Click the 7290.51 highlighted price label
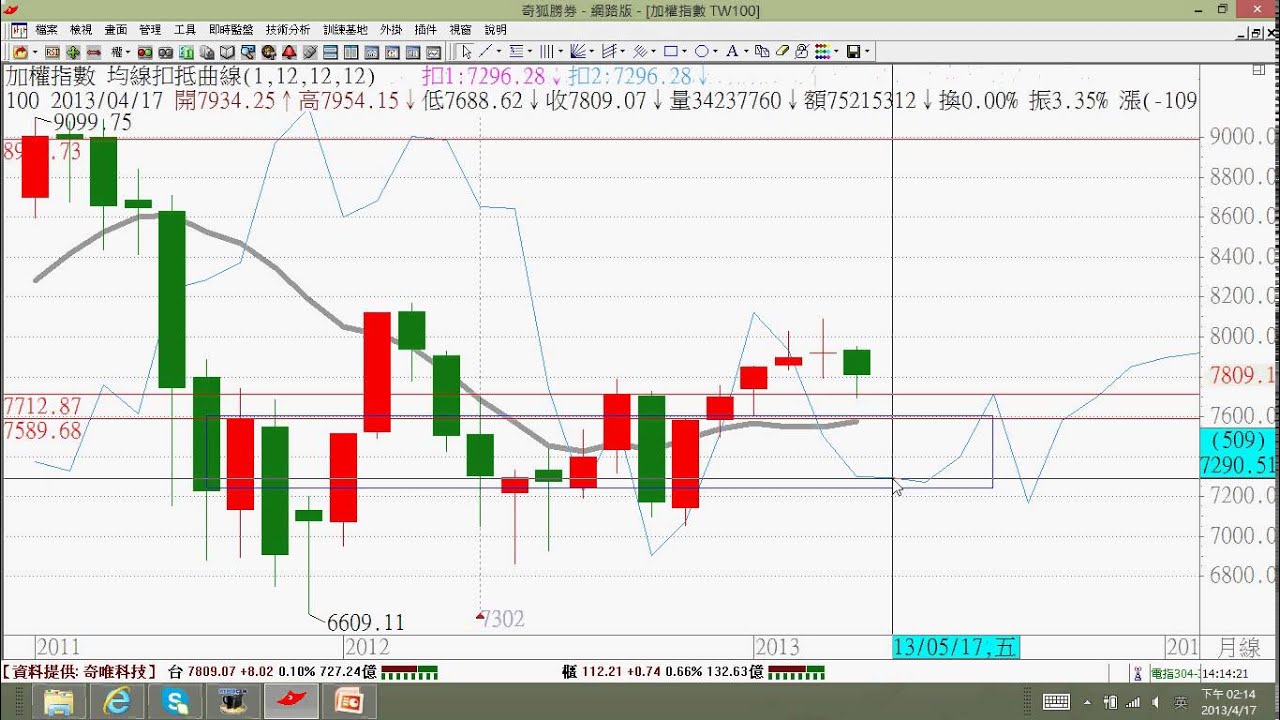 1237,466
